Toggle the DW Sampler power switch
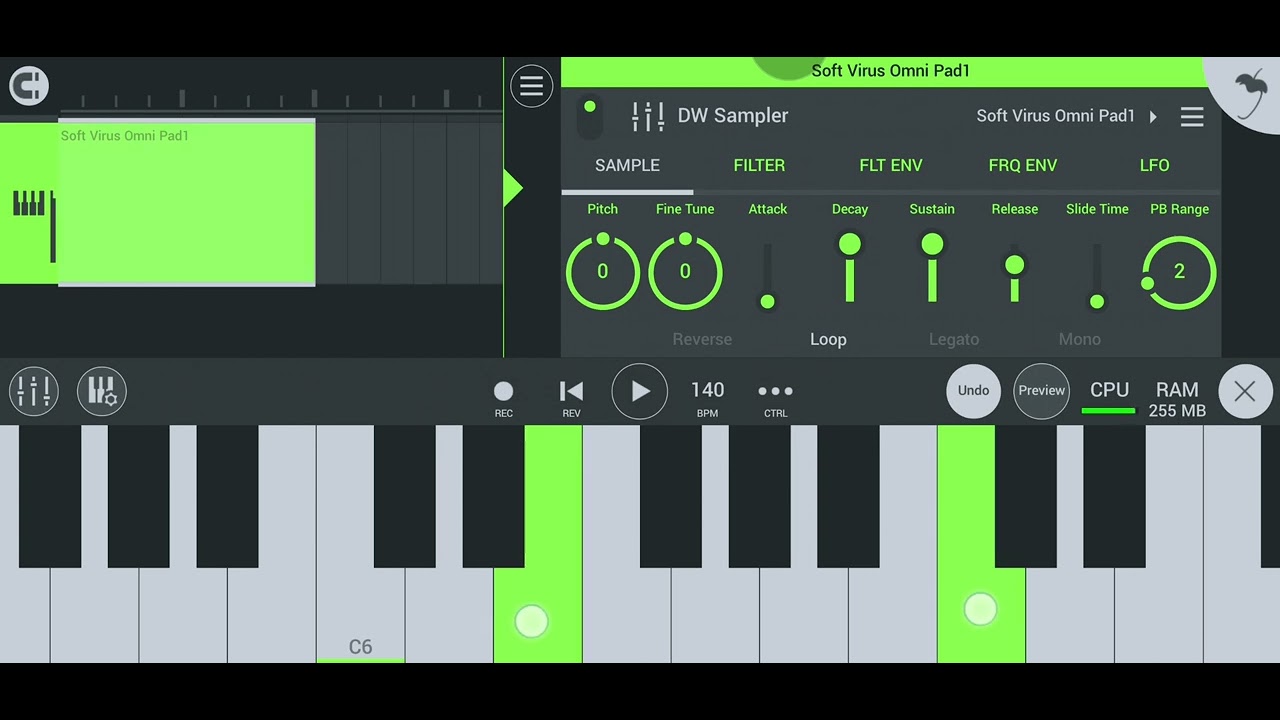The height and width of the screenshot is (720, 1280). click(x=590, y=116)
